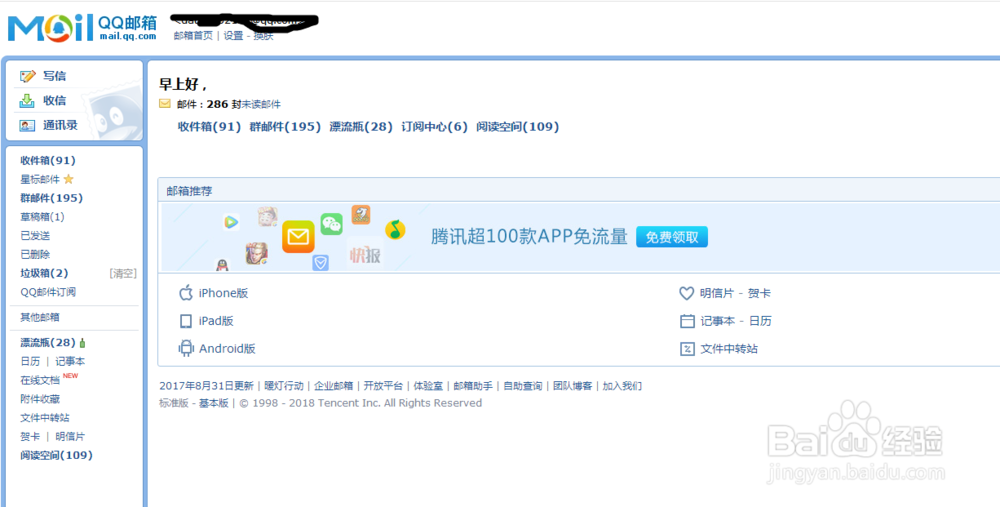Open 明信片 in sidebar
Viewport: 1000px width, 507px height.
pos(70,437)
